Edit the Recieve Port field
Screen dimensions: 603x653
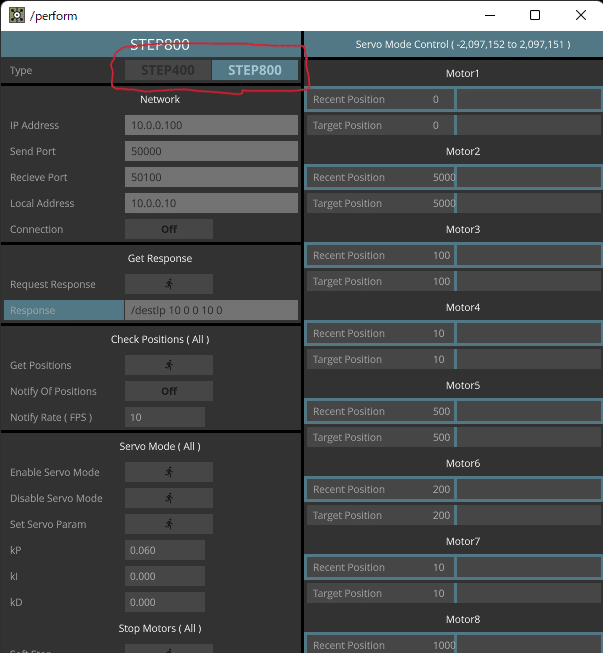(211, 177)
